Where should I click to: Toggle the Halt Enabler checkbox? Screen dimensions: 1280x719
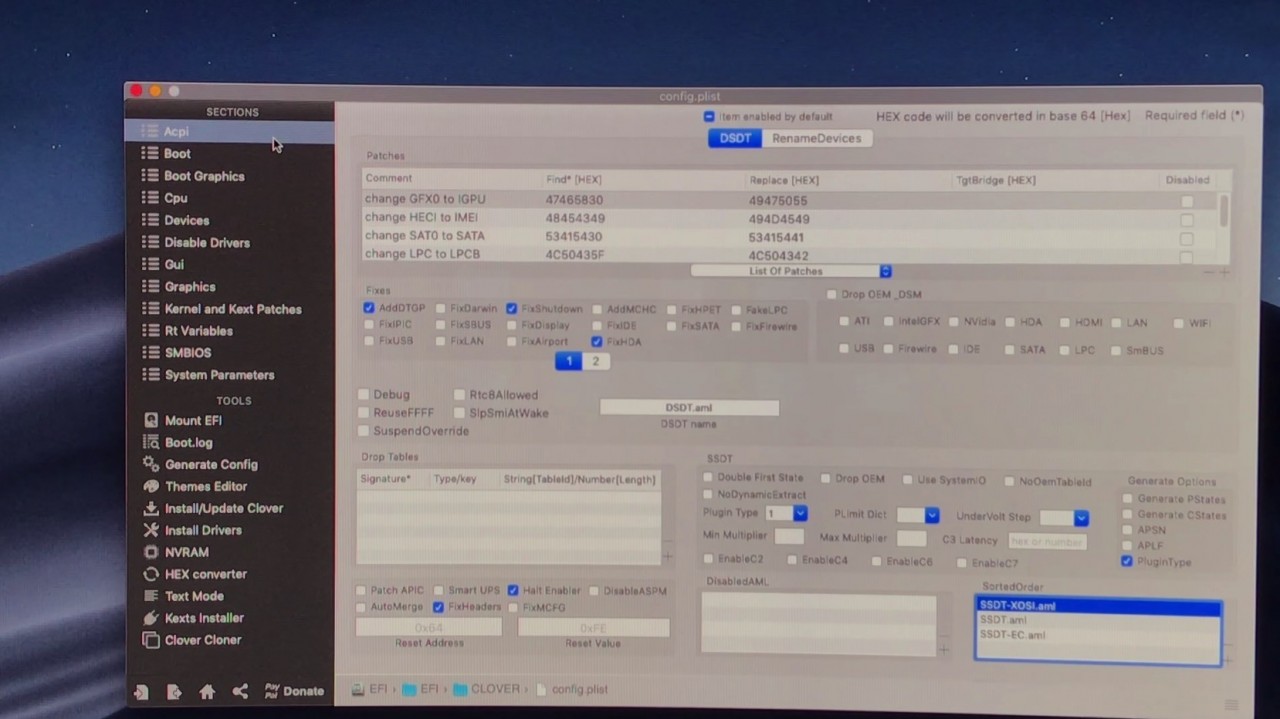[513, 590]
